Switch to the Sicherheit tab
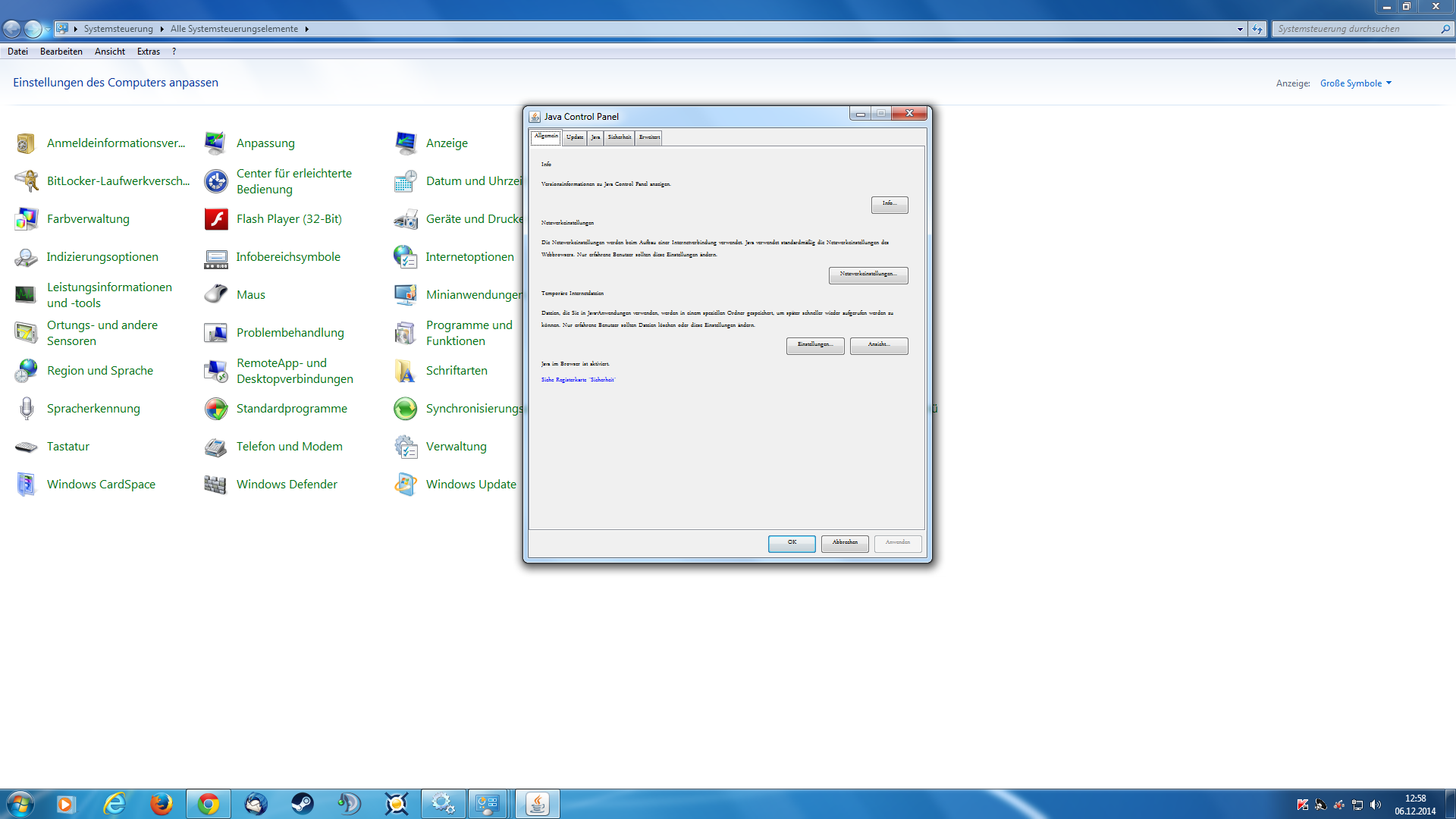 pyautogui.click(x=619, y=137)
